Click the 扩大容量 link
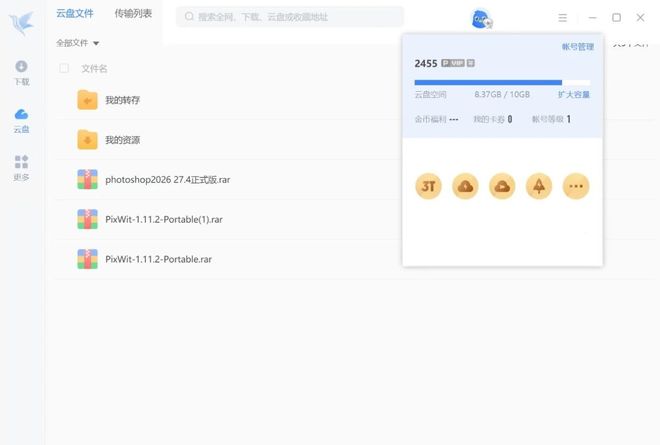This screenshot has height=445, width=660. click(574, 94)
